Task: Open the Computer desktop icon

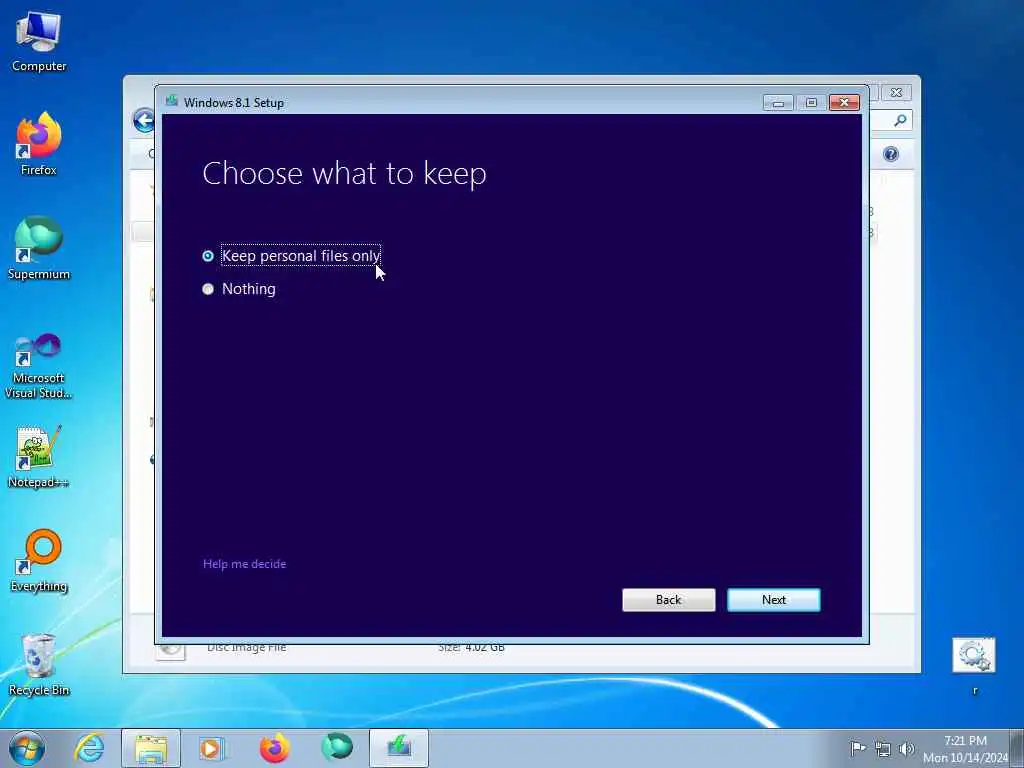Action: pos(39,42)
